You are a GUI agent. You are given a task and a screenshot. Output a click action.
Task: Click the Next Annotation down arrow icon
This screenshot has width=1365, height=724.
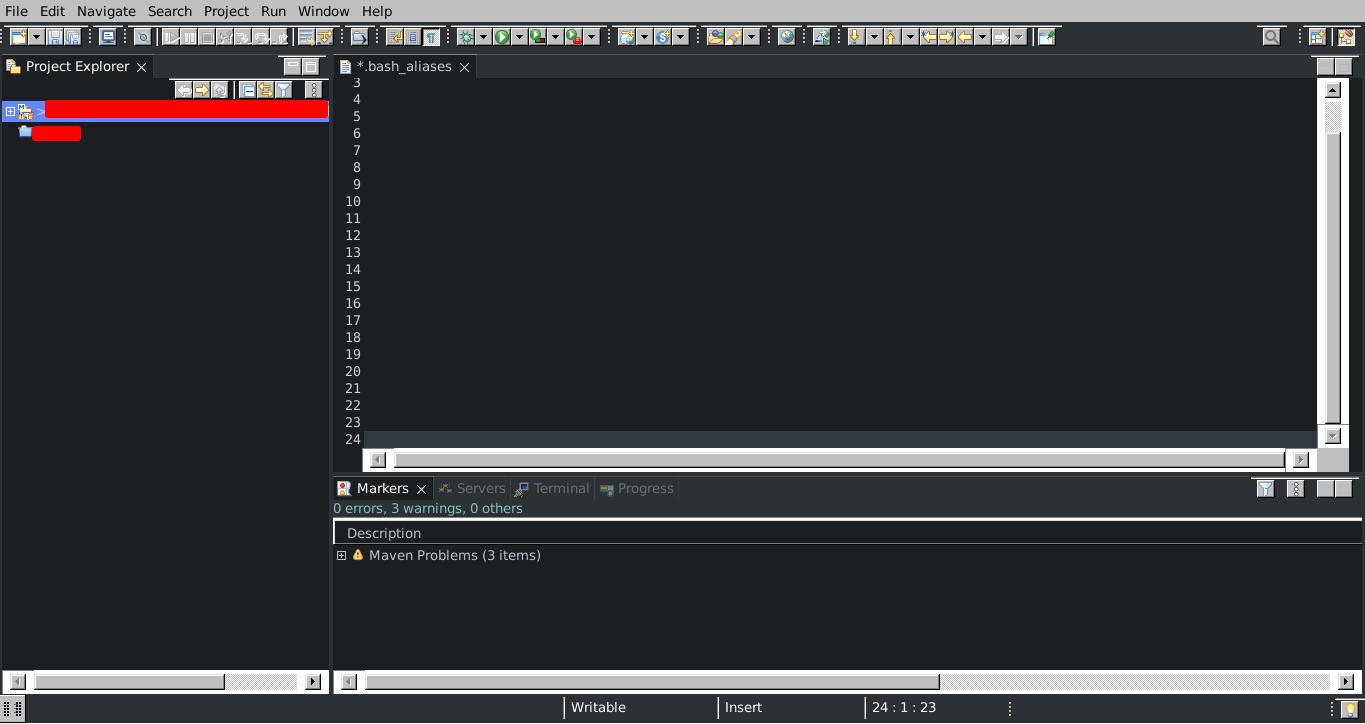click(x=855, y=37)
